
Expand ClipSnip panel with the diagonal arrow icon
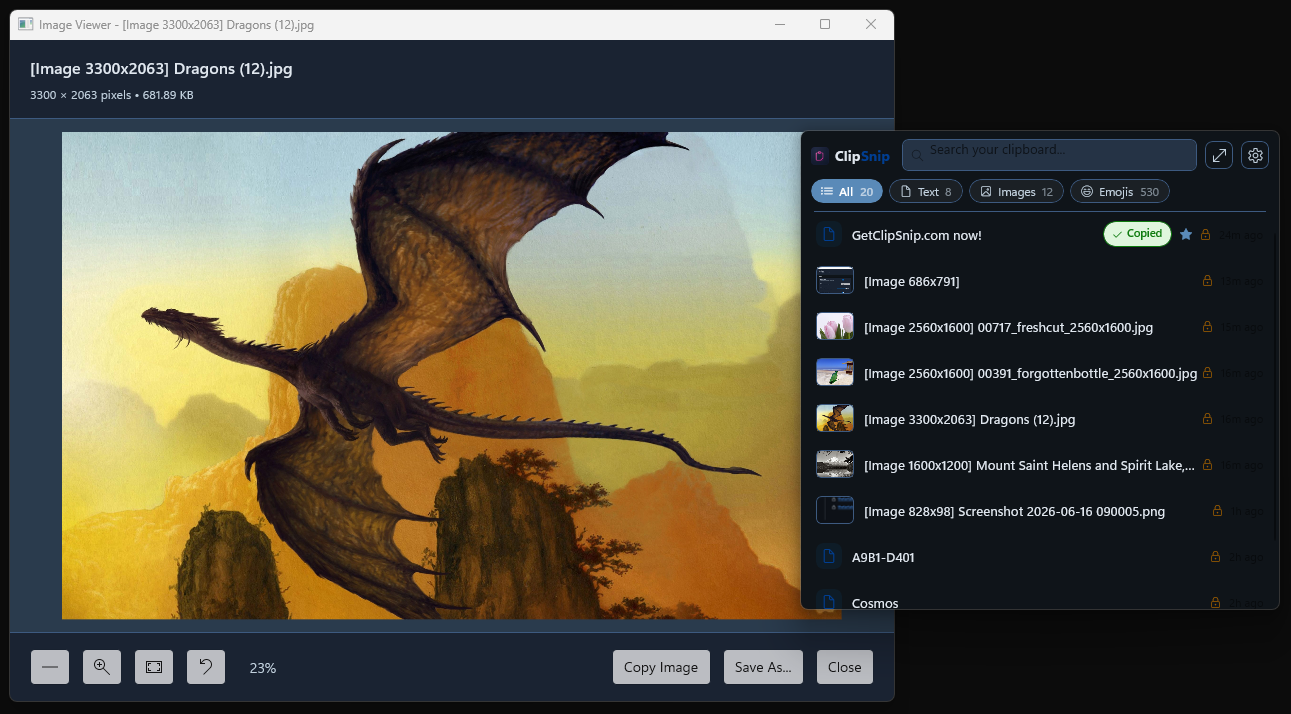pos(1218,155)
